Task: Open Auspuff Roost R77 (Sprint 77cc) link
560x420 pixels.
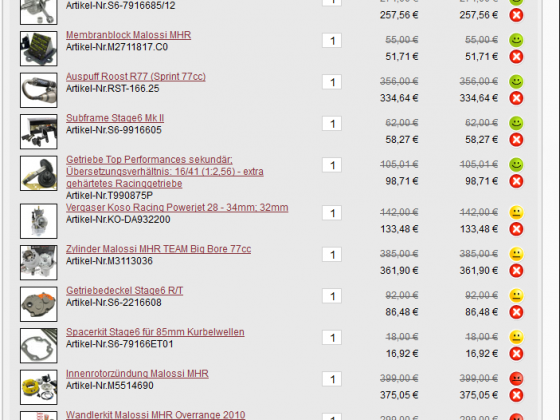Action: click(136, 76)
